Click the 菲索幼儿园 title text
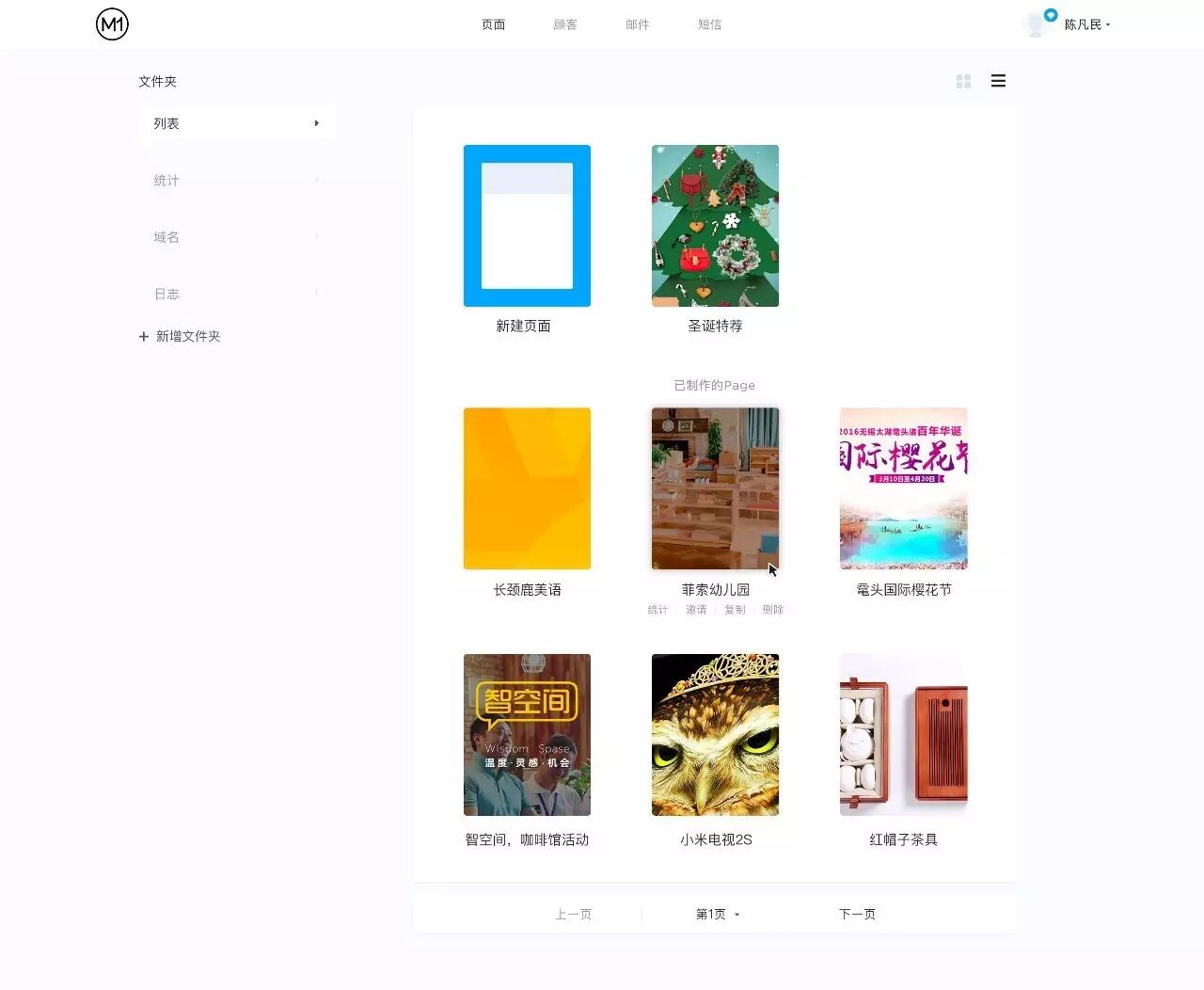 pos(715,590)
